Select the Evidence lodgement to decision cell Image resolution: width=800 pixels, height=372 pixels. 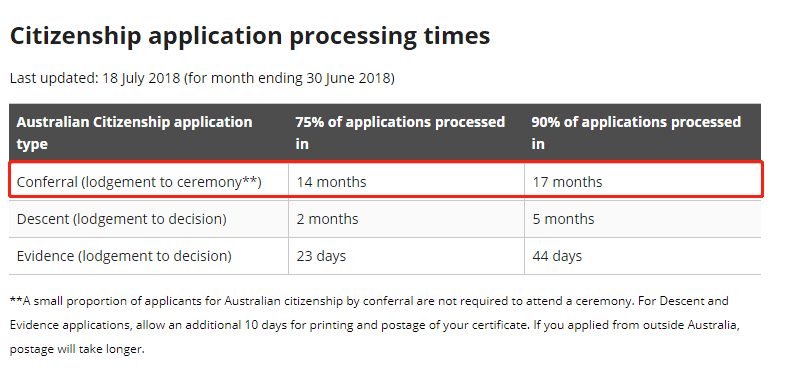point(148,256)
